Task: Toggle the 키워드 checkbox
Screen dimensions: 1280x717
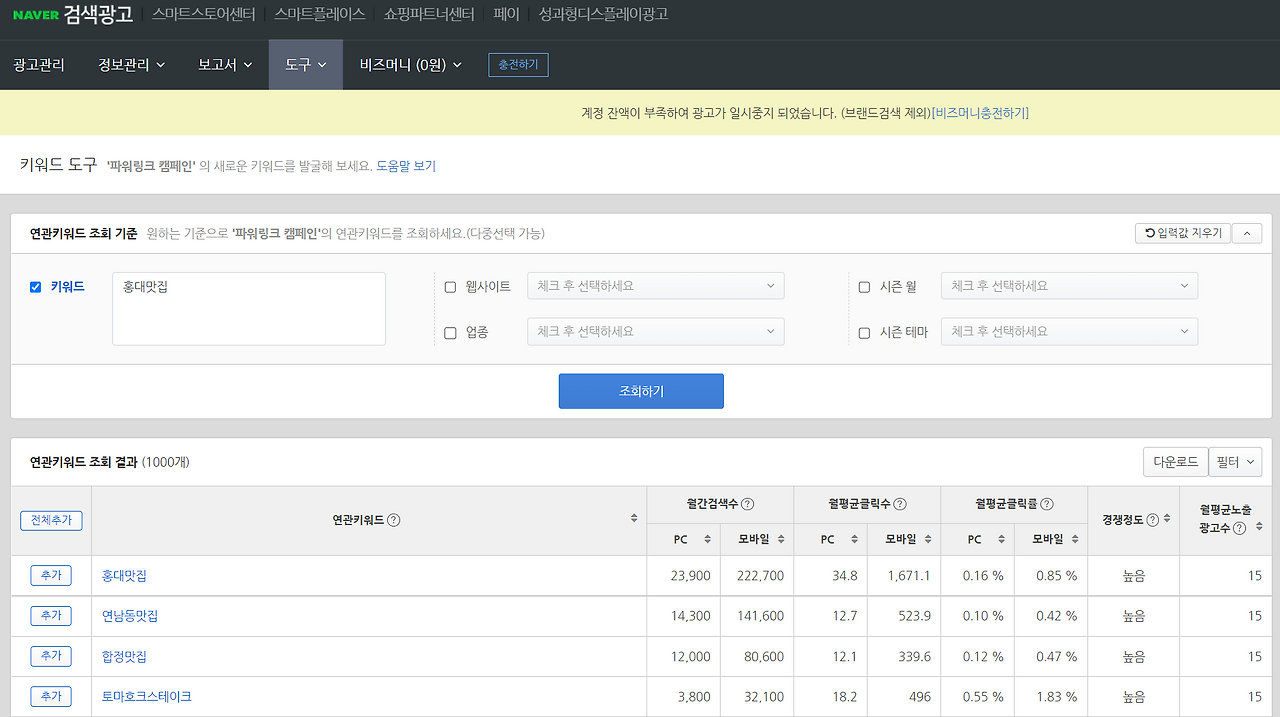Action: pos(36,287)
